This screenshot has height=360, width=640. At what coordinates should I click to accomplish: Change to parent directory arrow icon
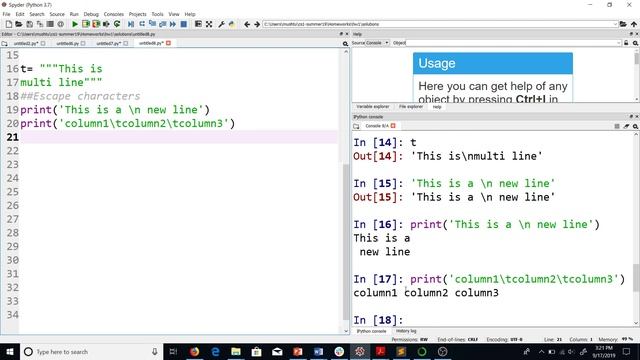click(x=633, y=24)
